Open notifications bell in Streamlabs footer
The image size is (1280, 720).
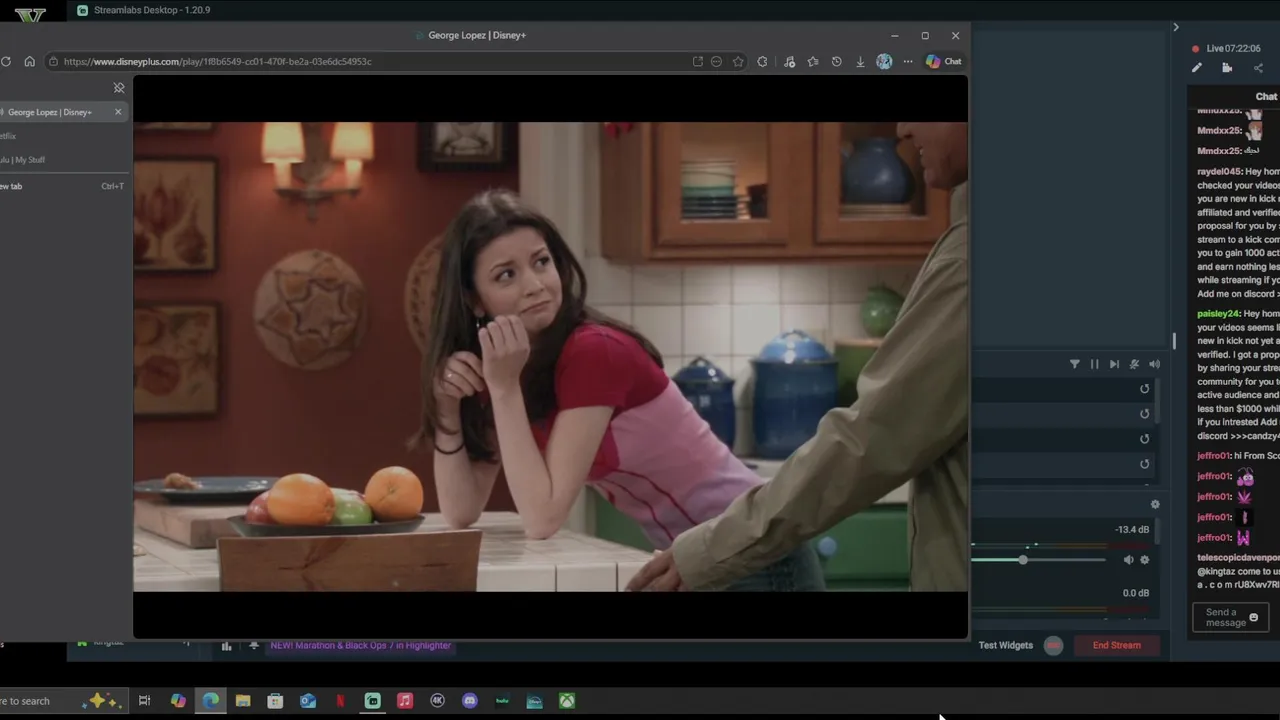coord(254,646)
